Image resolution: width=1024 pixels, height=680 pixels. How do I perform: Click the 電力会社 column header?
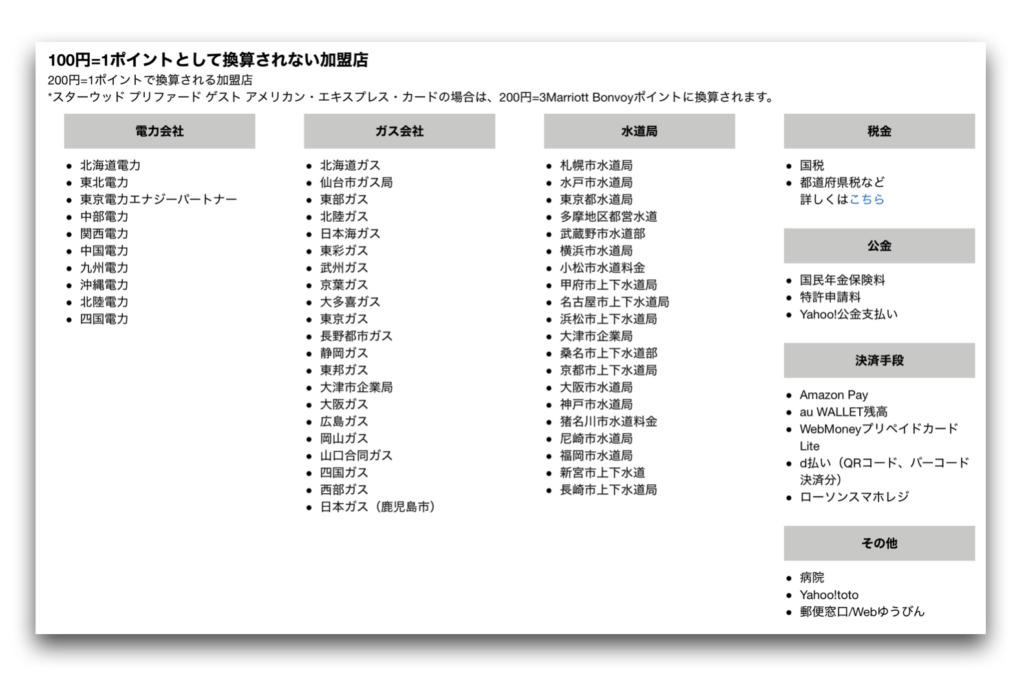pyautogui.click(x=159, y=131)
